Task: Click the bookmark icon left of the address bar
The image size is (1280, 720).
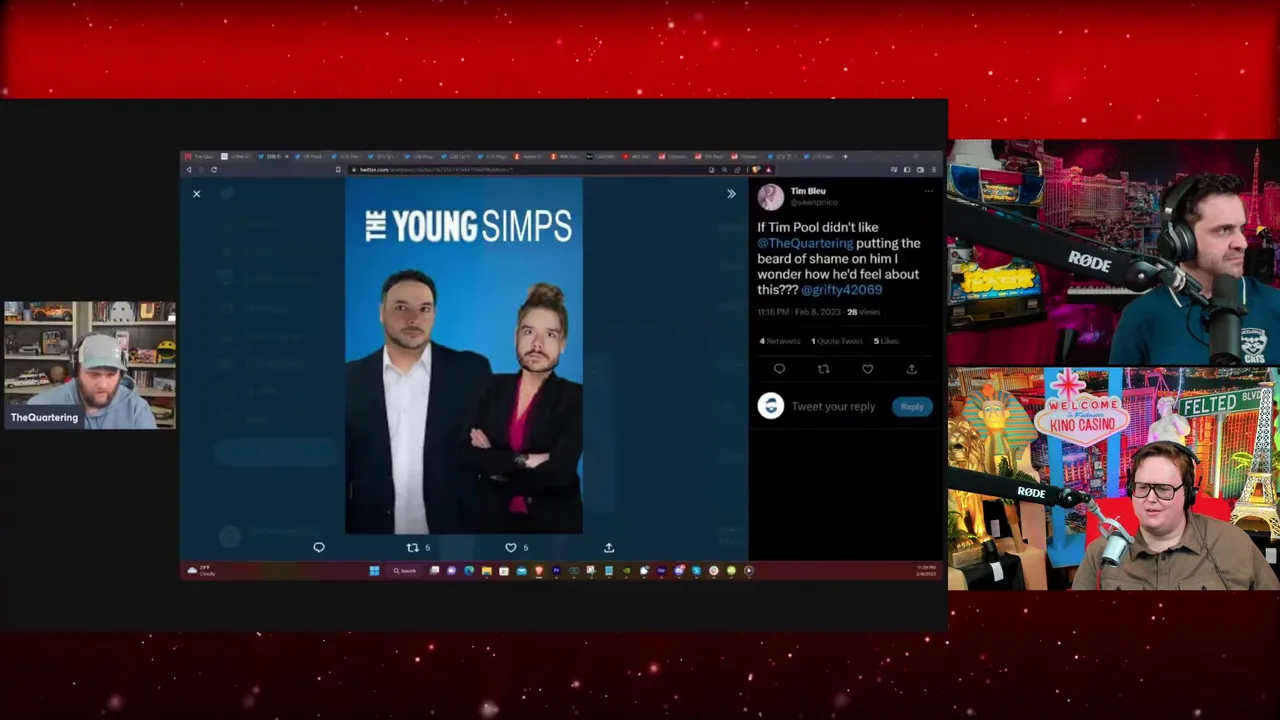Action: [x=338, y=170]
